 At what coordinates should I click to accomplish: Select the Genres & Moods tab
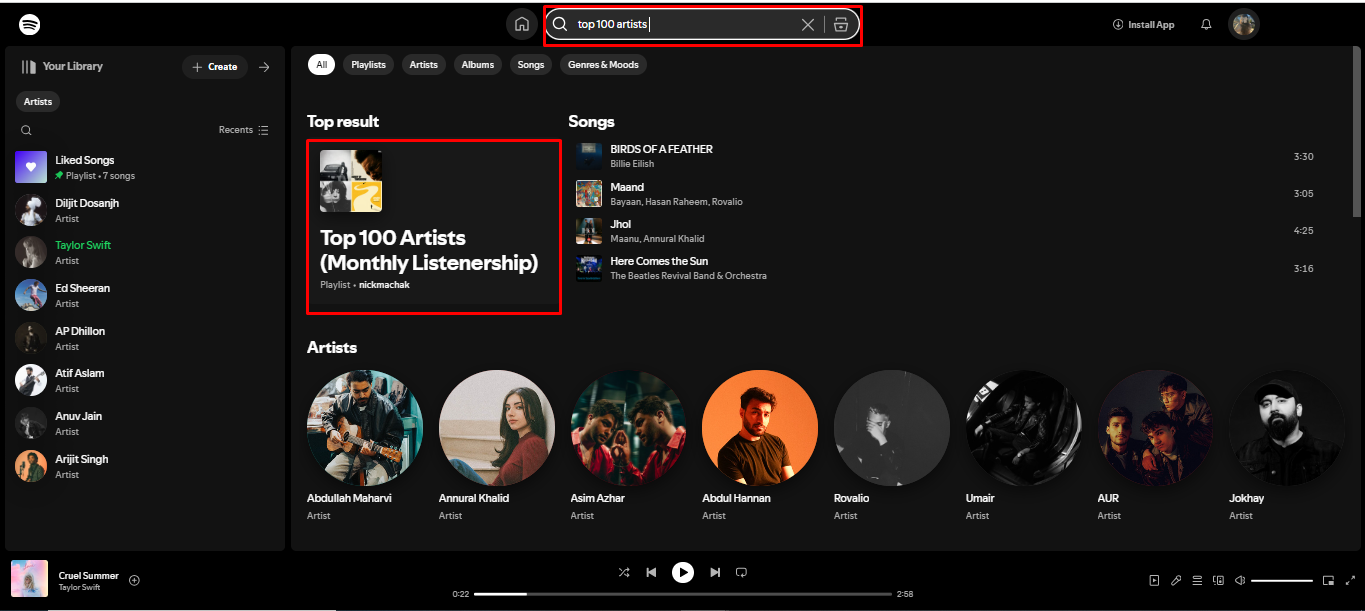(603, 64)
